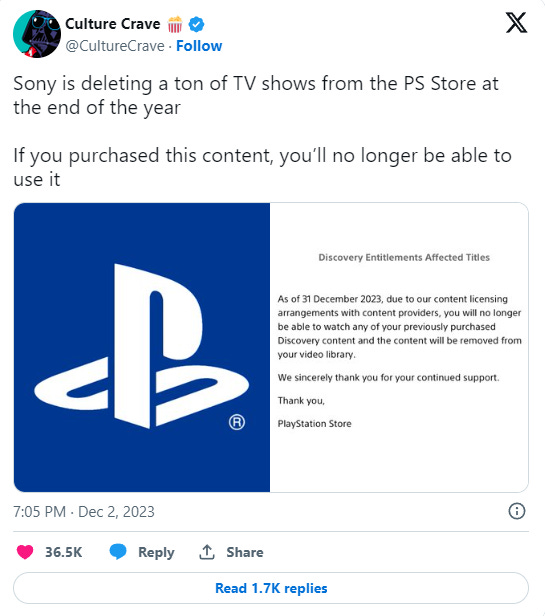Click the blue verified badge
Screen dimensions: 545x616
pyautogui.click(x=196, y=24)
